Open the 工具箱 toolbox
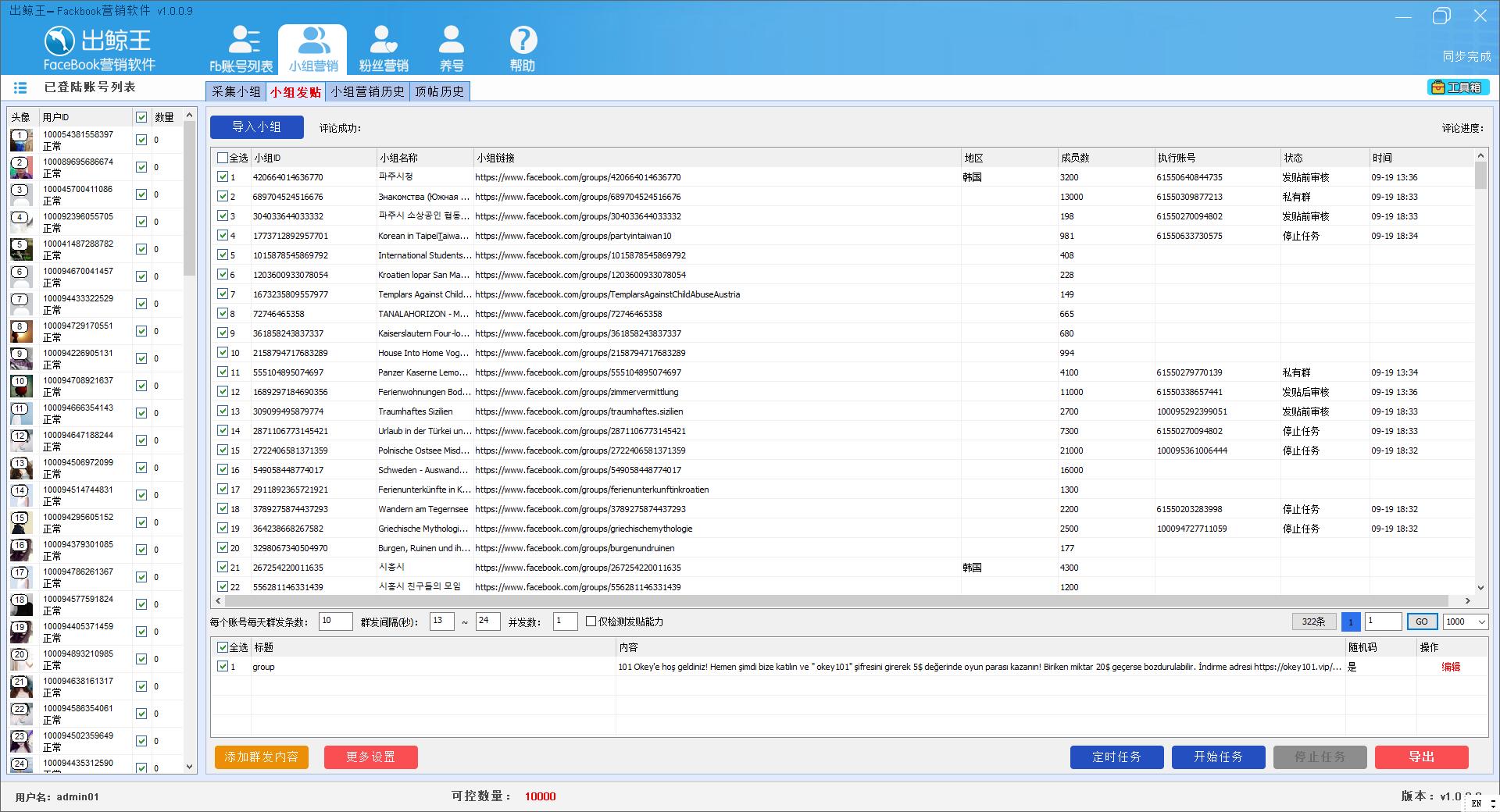1500x812 pixels. [1458, 87]
